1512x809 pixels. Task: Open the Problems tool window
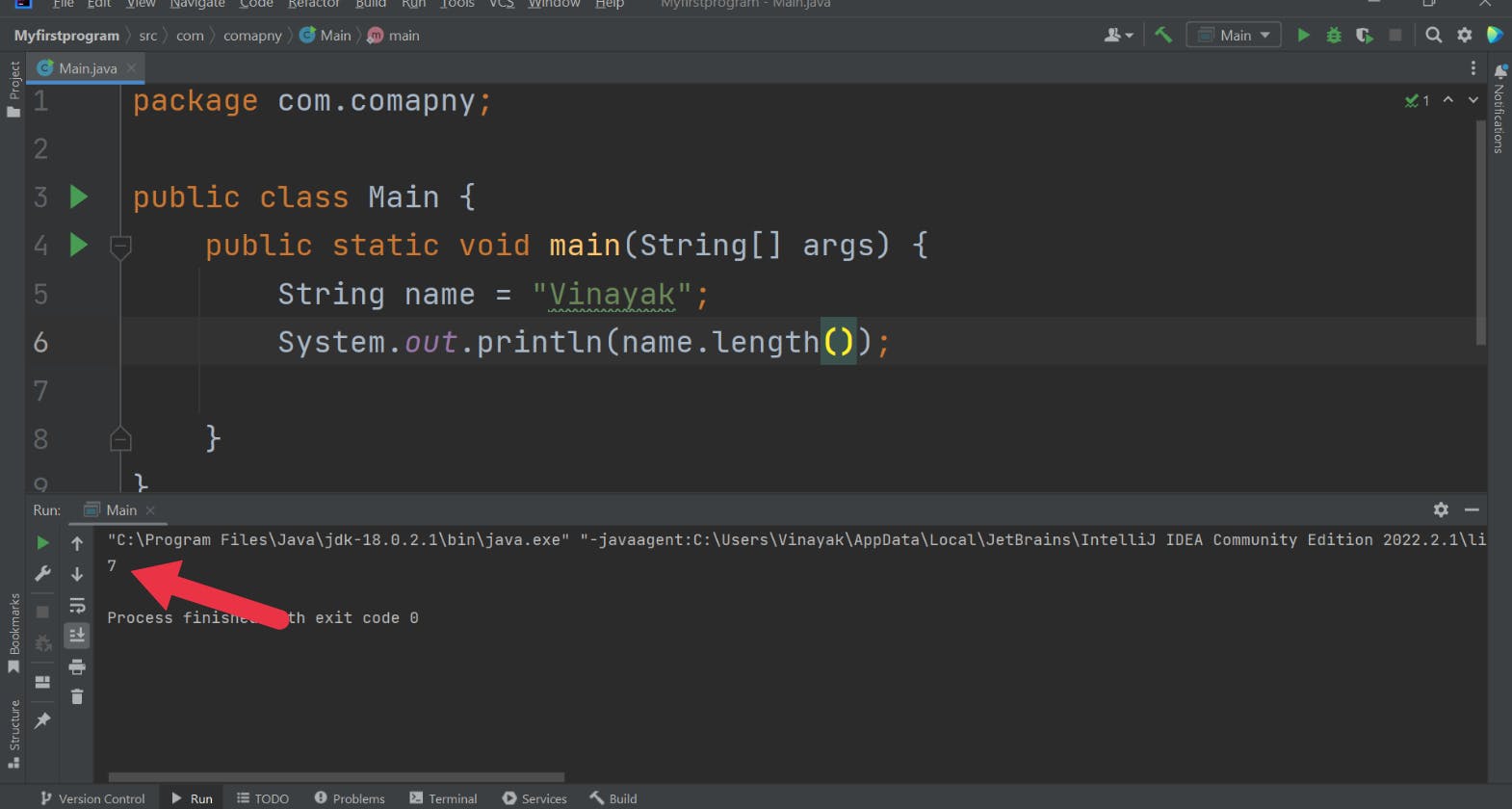(x=350, y=798)
